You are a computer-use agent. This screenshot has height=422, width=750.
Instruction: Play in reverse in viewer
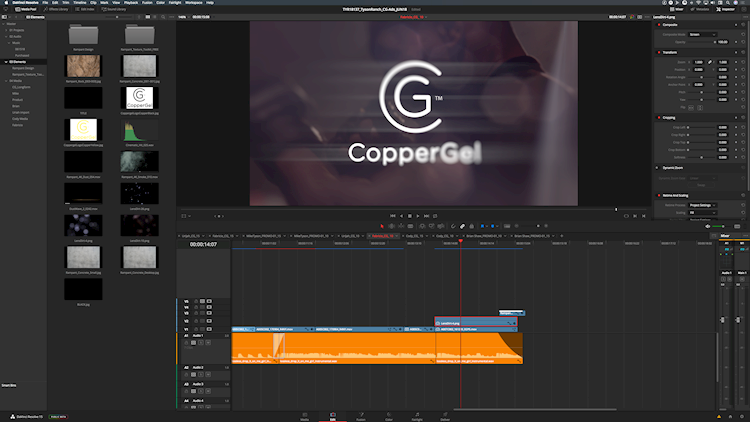(401, 216)
